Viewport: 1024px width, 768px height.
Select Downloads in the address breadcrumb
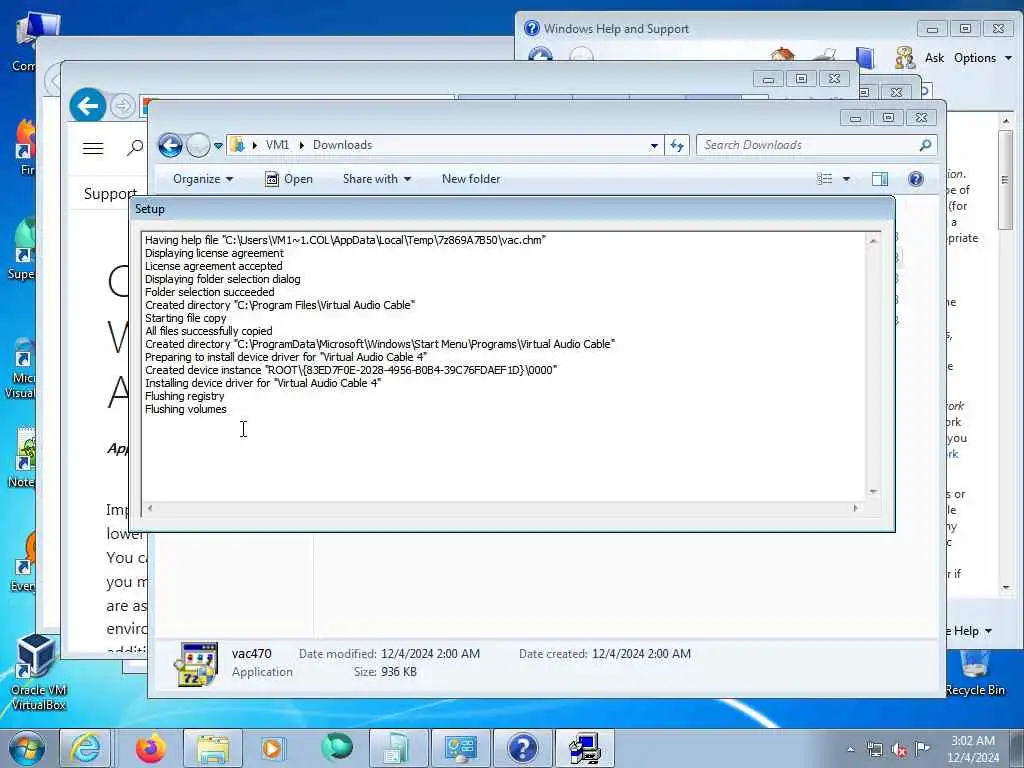click(x=342, y=145)
